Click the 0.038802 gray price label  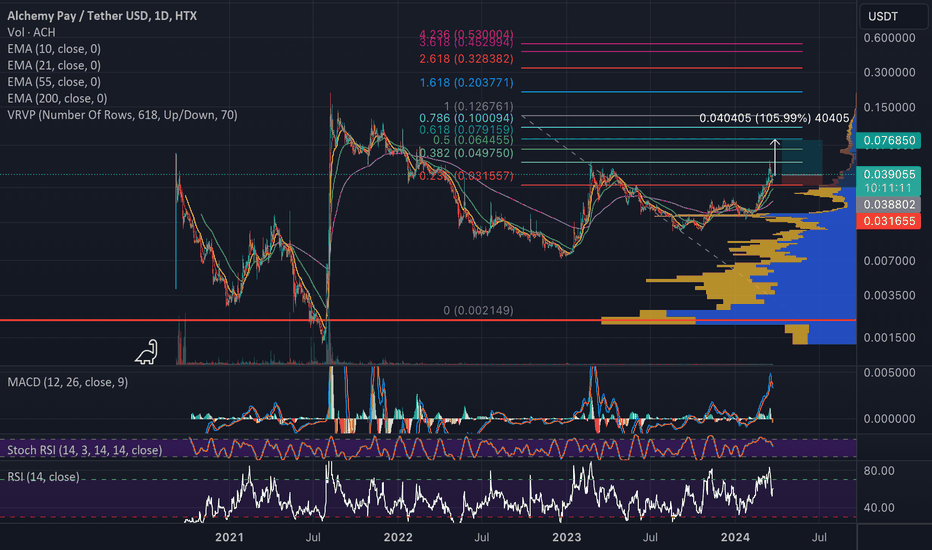pos(889,205)
